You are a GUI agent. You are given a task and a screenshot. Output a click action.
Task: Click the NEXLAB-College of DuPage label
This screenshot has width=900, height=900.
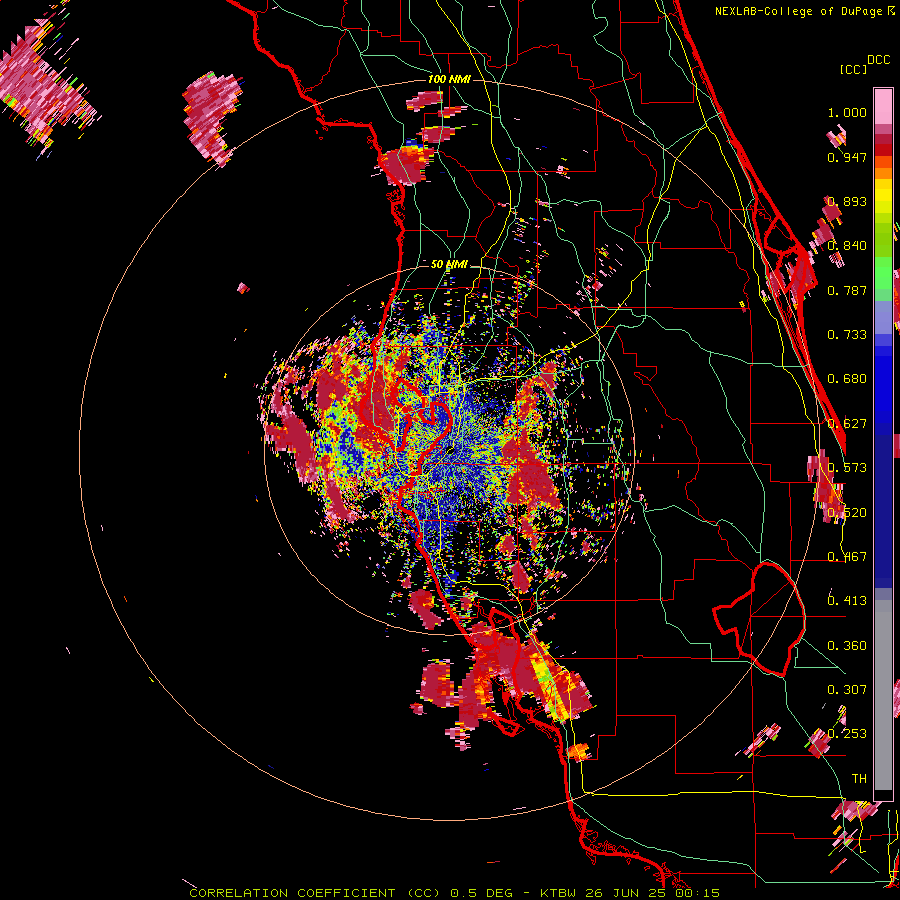point(800,11)
